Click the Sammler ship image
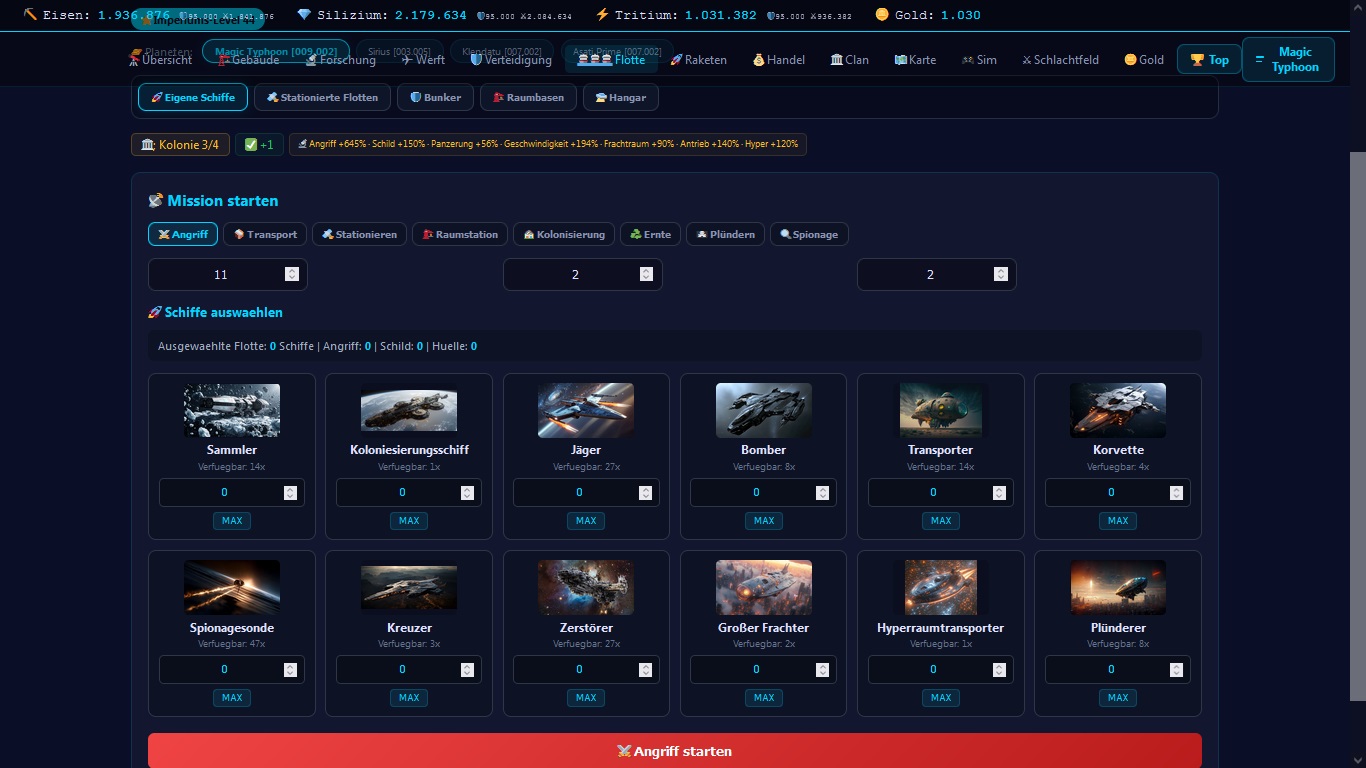This screenshot has height=768, width=1366. [x=232, y=410]
